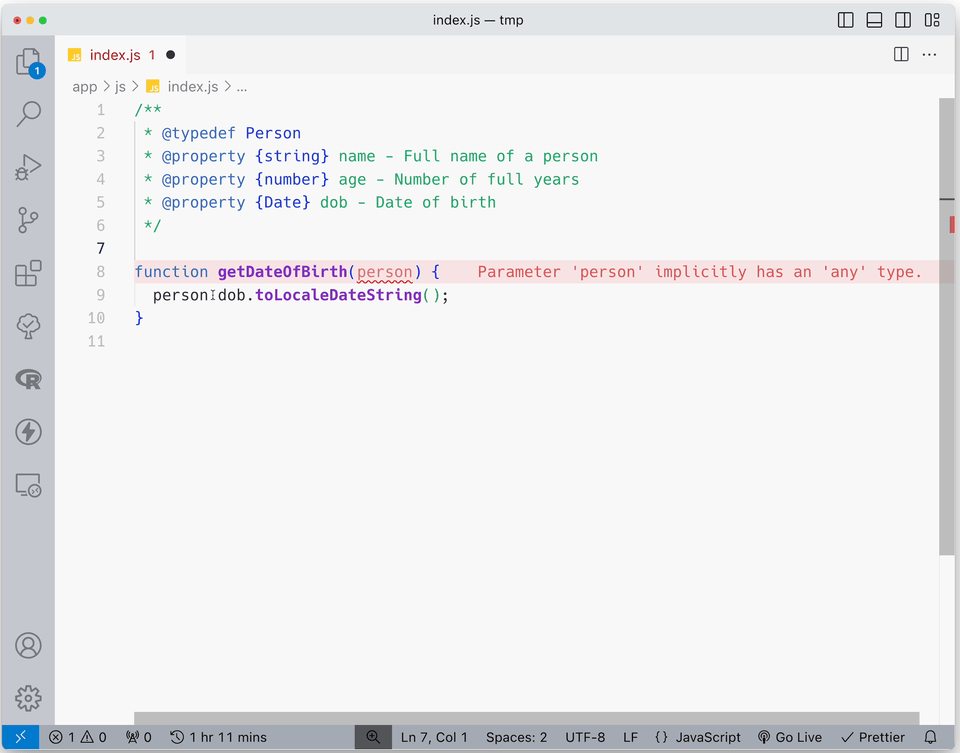Viewport: 960px width, 753px height.
Task: Open the remote window status button
Action: pos(20,737)
